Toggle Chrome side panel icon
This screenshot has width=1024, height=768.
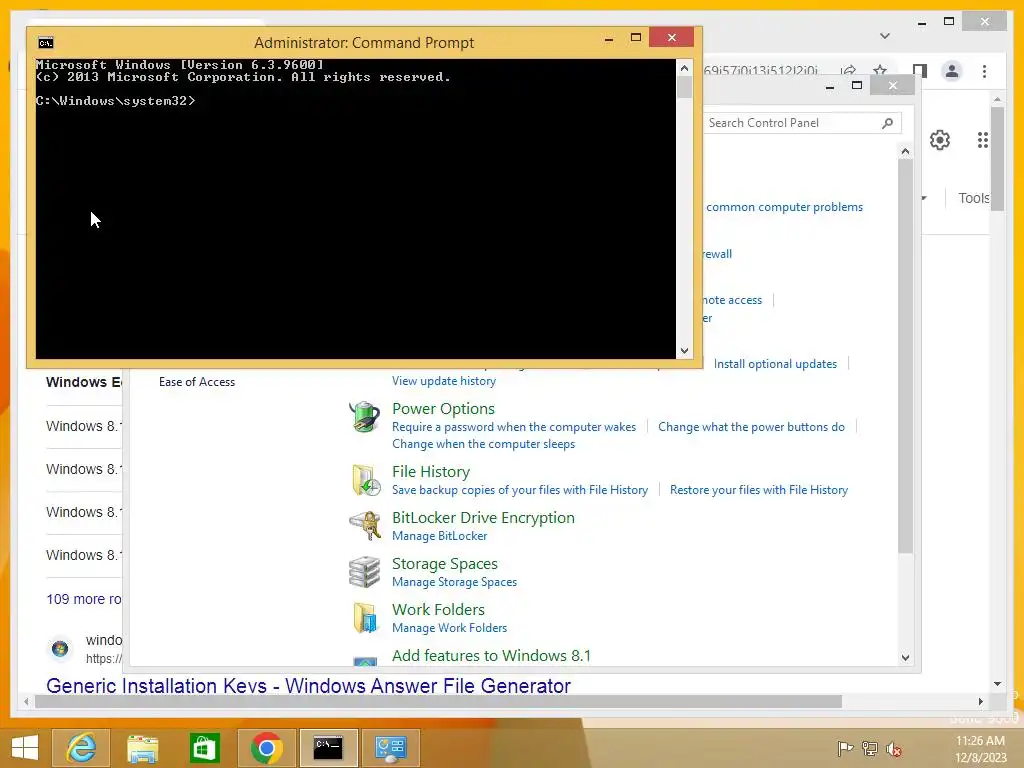click(920, 71)
